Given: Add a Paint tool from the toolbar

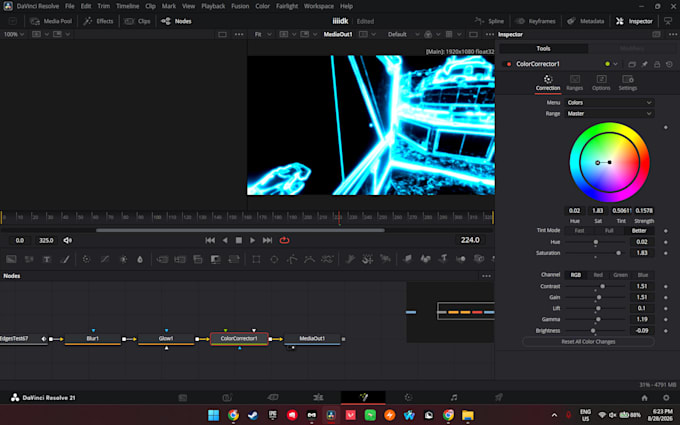Looking at the screenshot, I should pos(65,259).
